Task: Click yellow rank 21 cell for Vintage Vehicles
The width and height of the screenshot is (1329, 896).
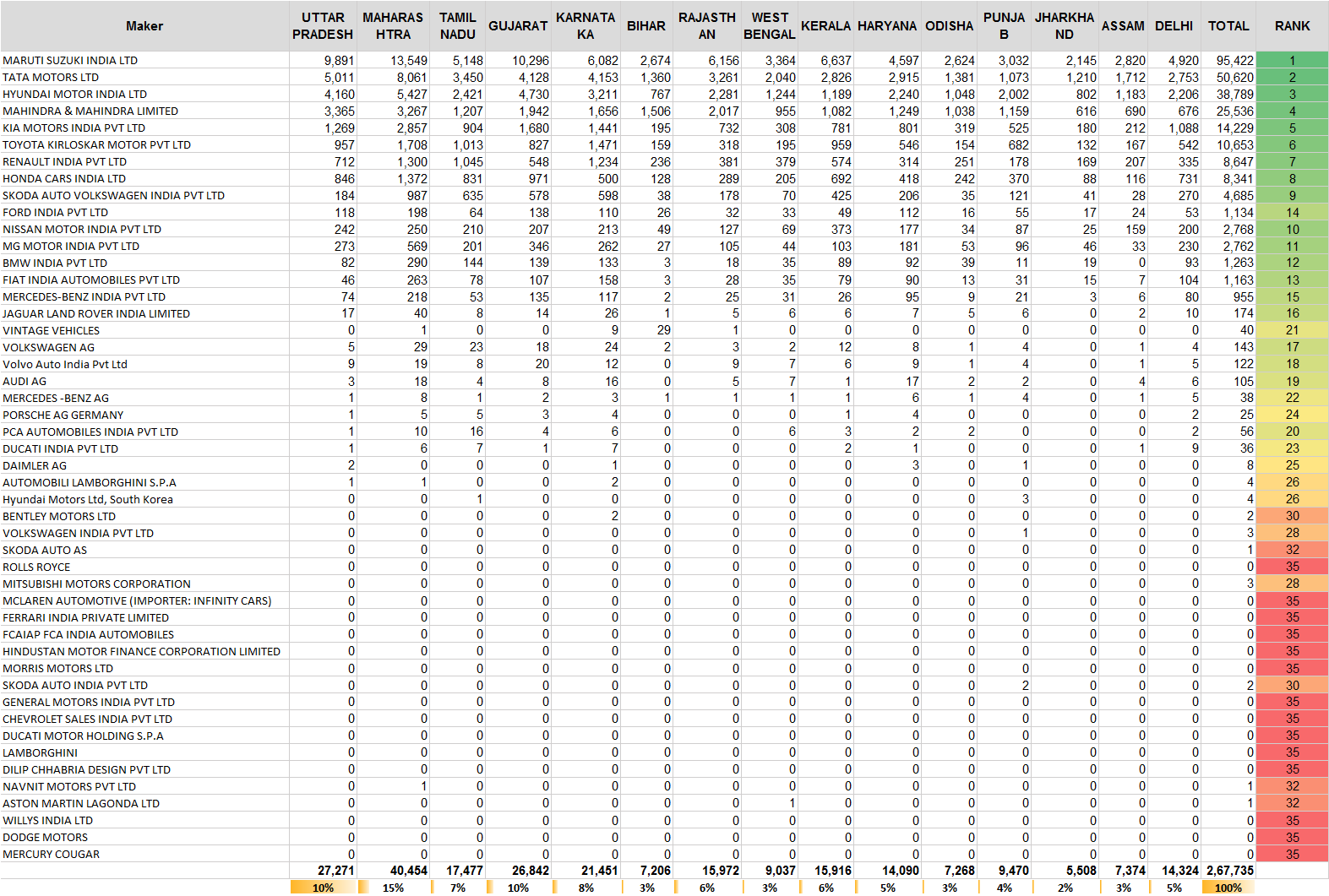Action: pyautogui.click(x=1293, y=330)
